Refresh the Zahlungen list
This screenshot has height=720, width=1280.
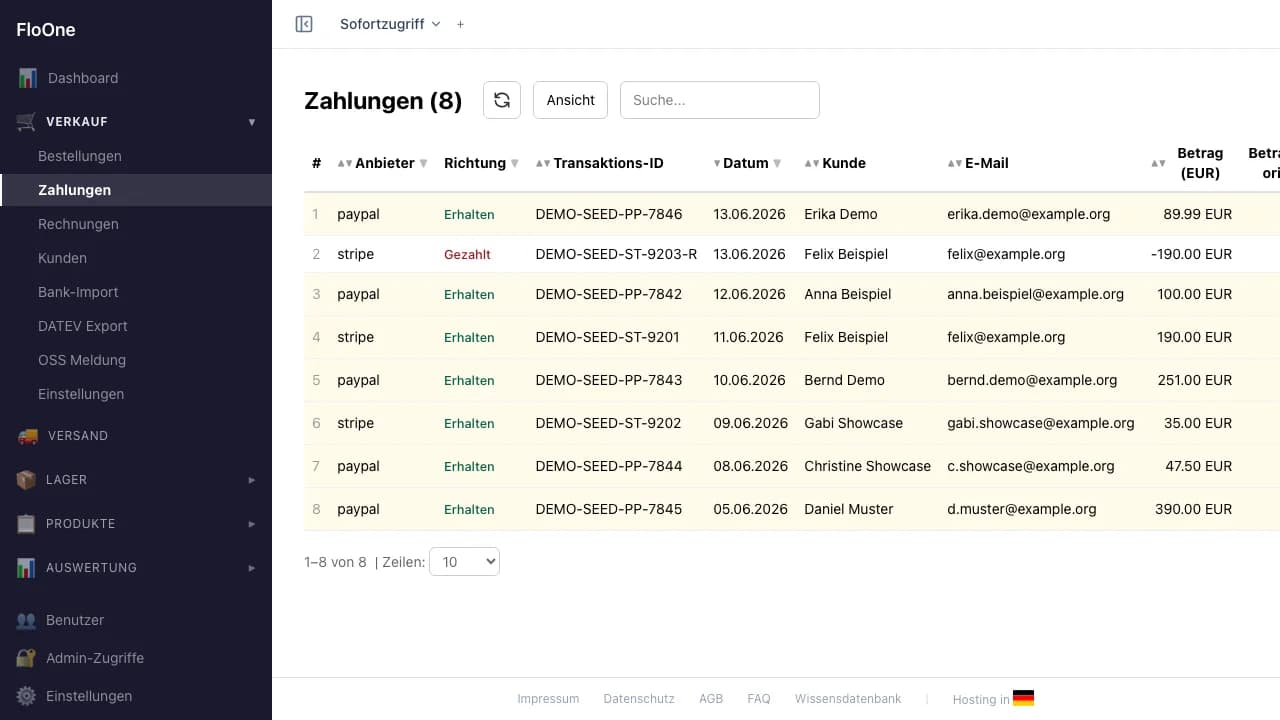click(x=502, y=100)
